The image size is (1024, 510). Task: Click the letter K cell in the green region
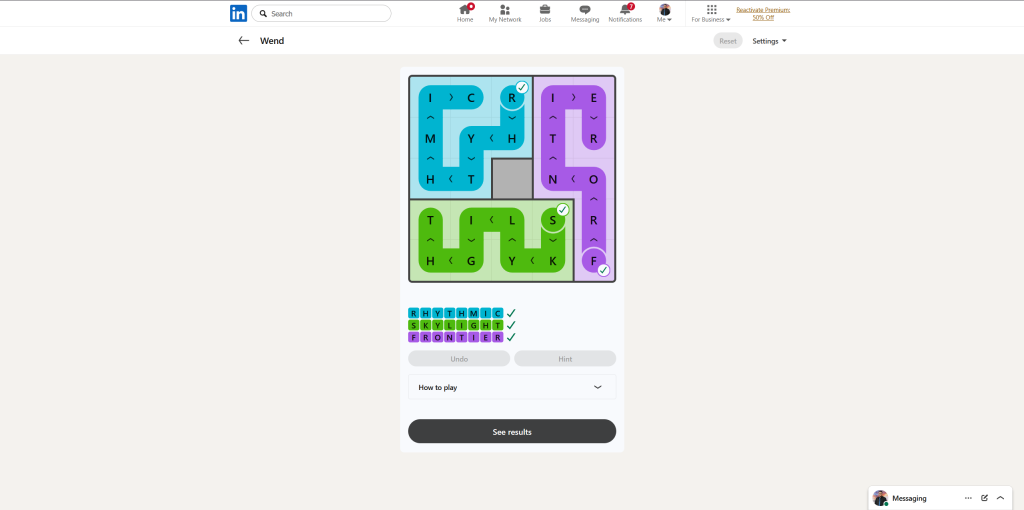tap(552, 261)
